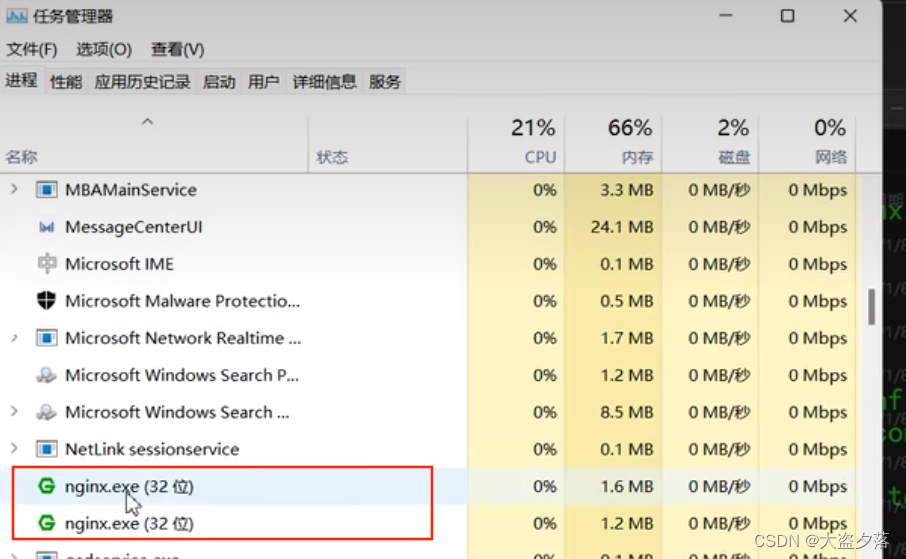Open the 查看(V) menu
The image size is (906, 559).
point(177,50)
